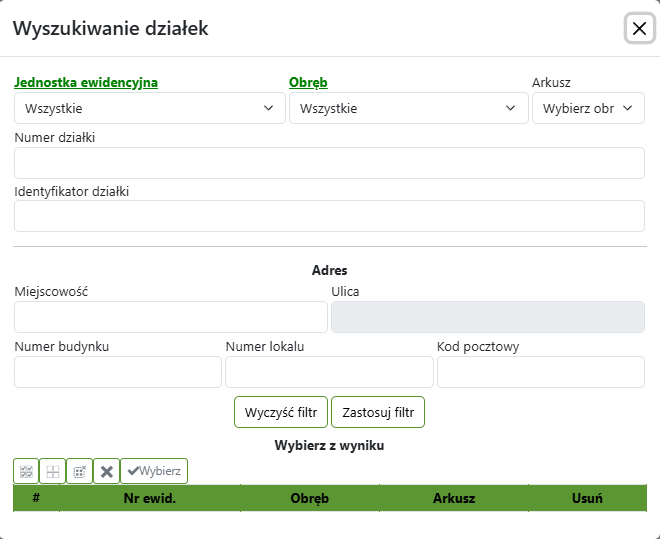Image resolution: width=660 pixels, height=539 pixels.
Task: Click the empty grid deselect-all icon
Action: click(x=53, y=471)
